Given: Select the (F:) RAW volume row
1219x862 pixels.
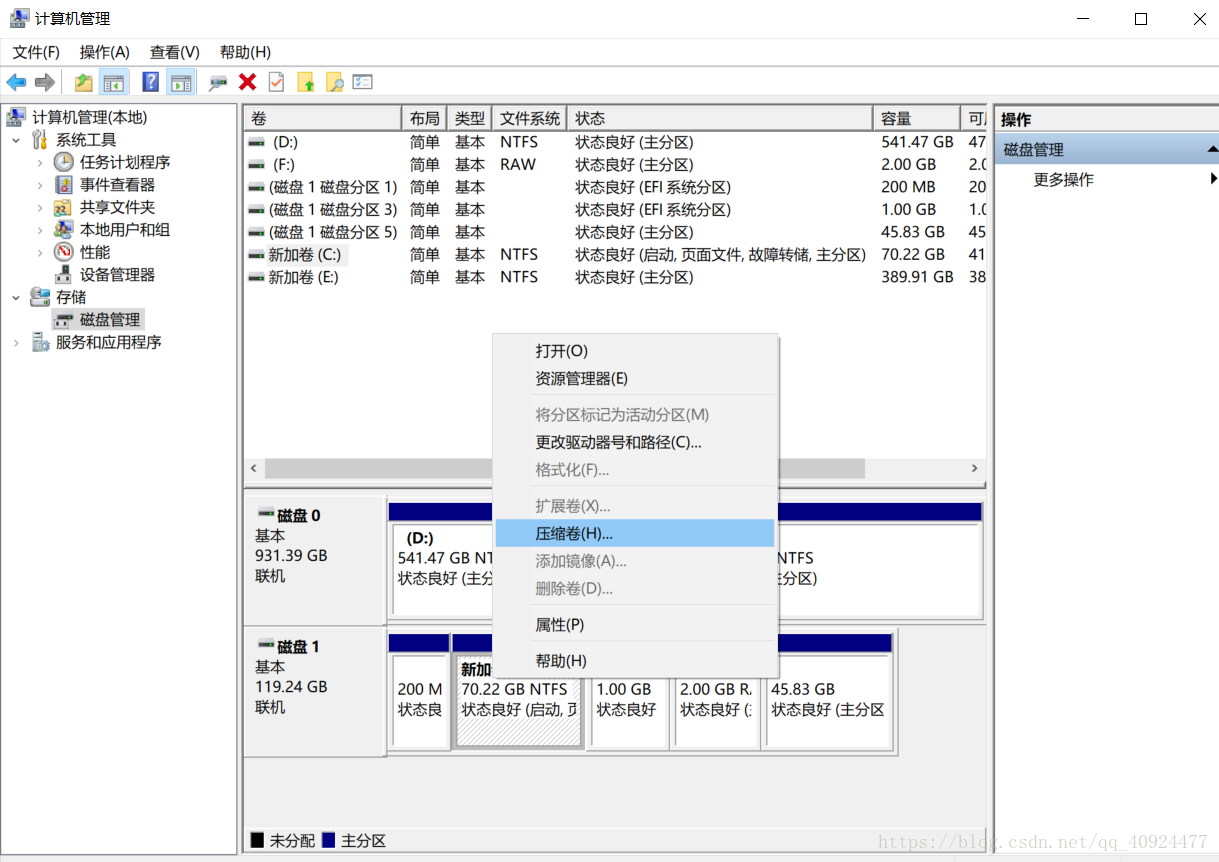Looking at the screenshot, I should 615,165.
